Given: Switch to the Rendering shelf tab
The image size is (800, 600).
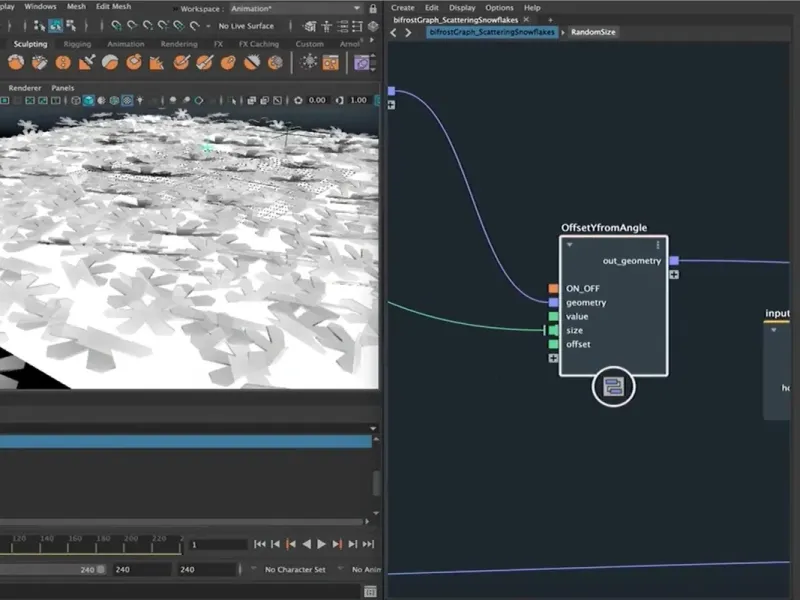Looking at the screenshot, I should (178, 44).
